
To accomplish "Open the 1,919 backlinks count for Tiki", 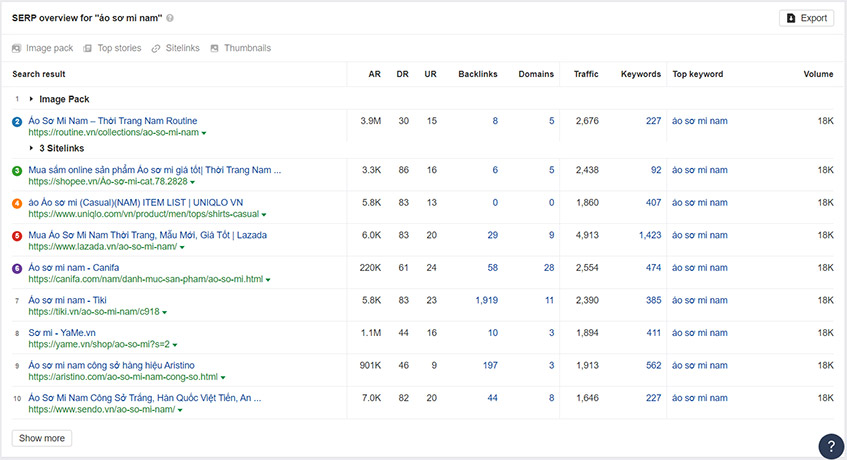I will pyautogui.click(x=487, y=300).
